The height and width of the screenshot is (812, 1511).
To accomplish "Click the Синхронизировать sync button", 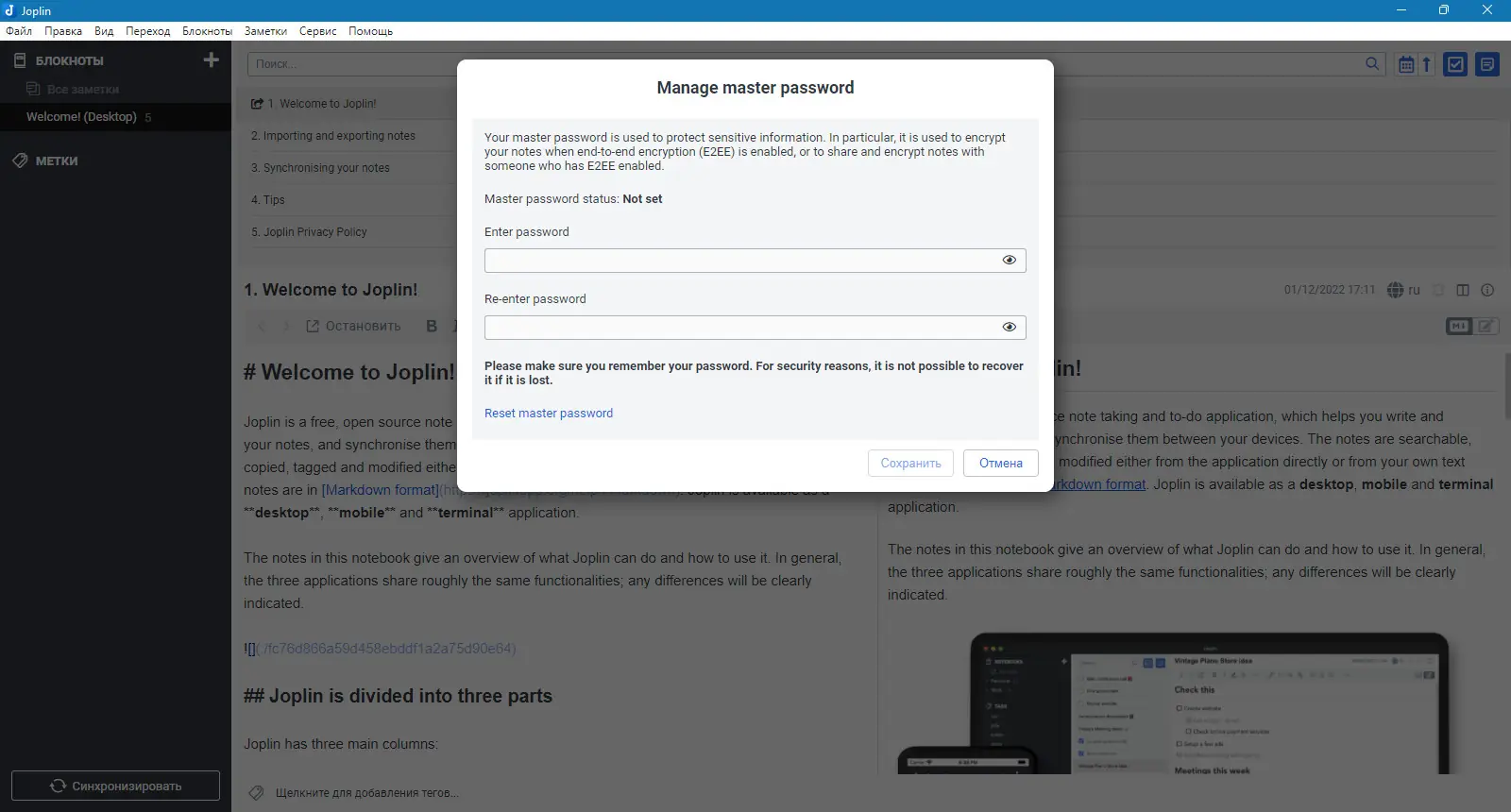I will click(x=115, y=786).
